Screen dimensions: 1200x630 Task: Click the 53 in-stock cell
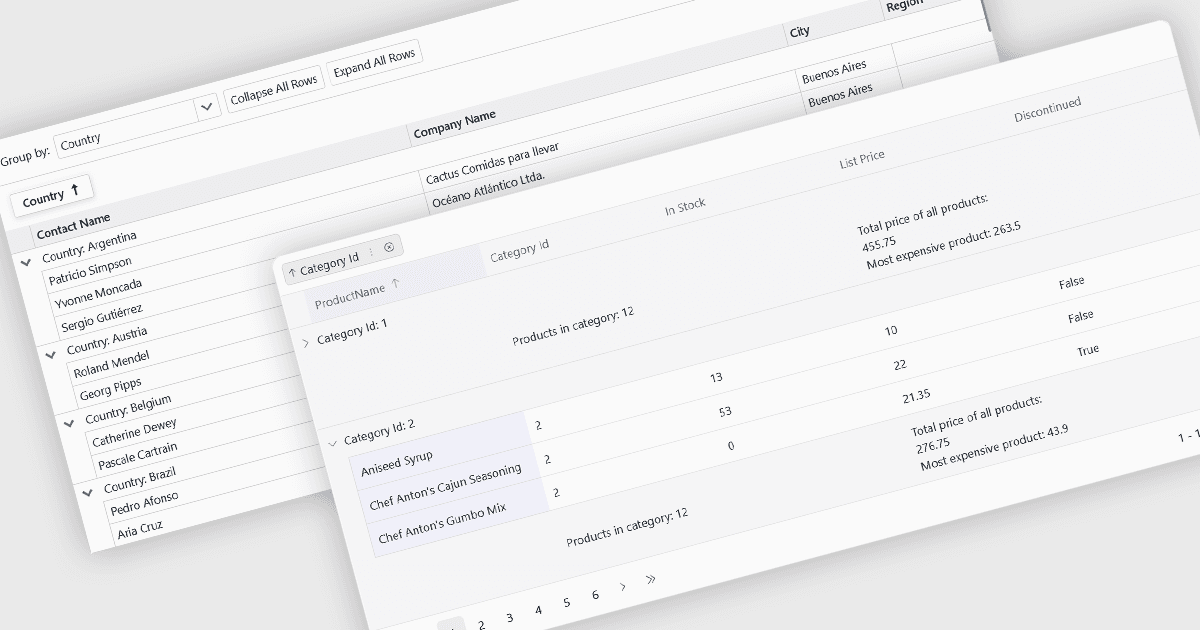coord(725,412)
